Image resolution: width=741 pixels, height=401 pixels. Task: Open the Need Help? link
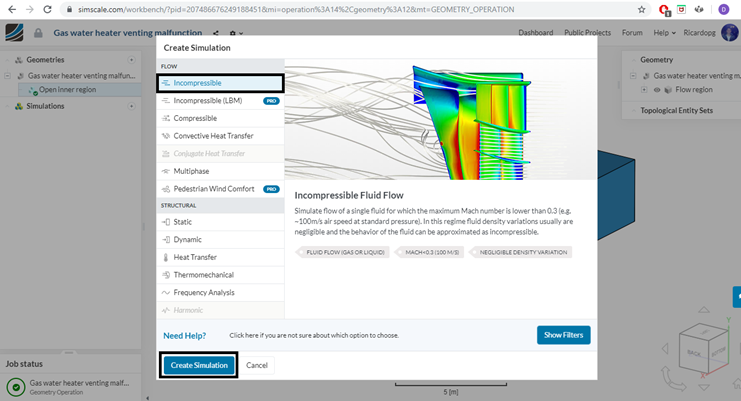(x=184, y=335)
